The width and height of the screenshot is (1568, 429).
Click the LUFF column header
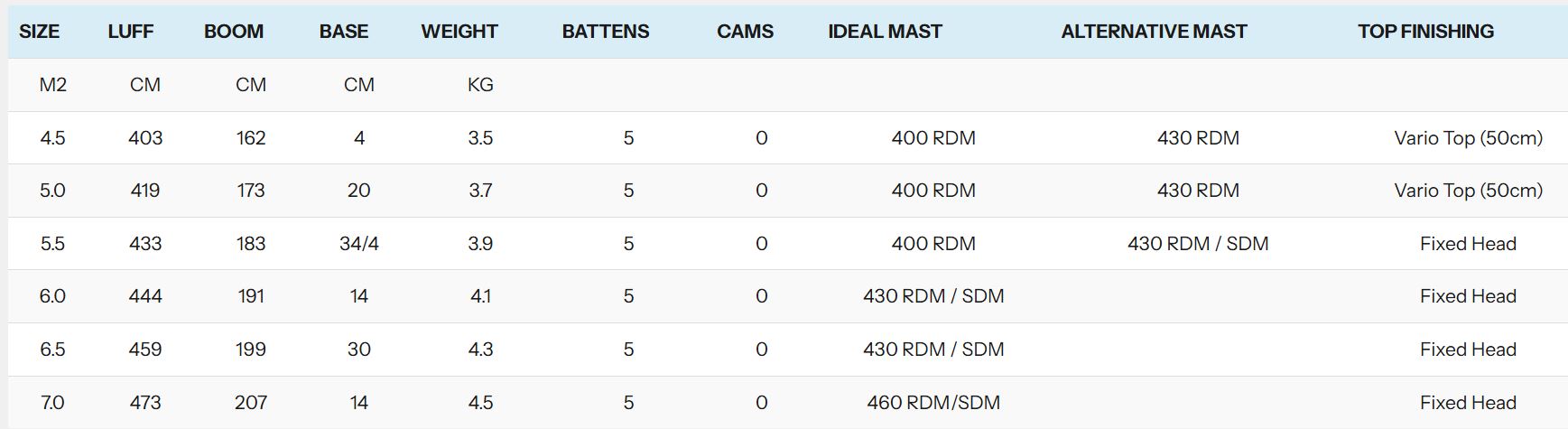click(131, 32)
